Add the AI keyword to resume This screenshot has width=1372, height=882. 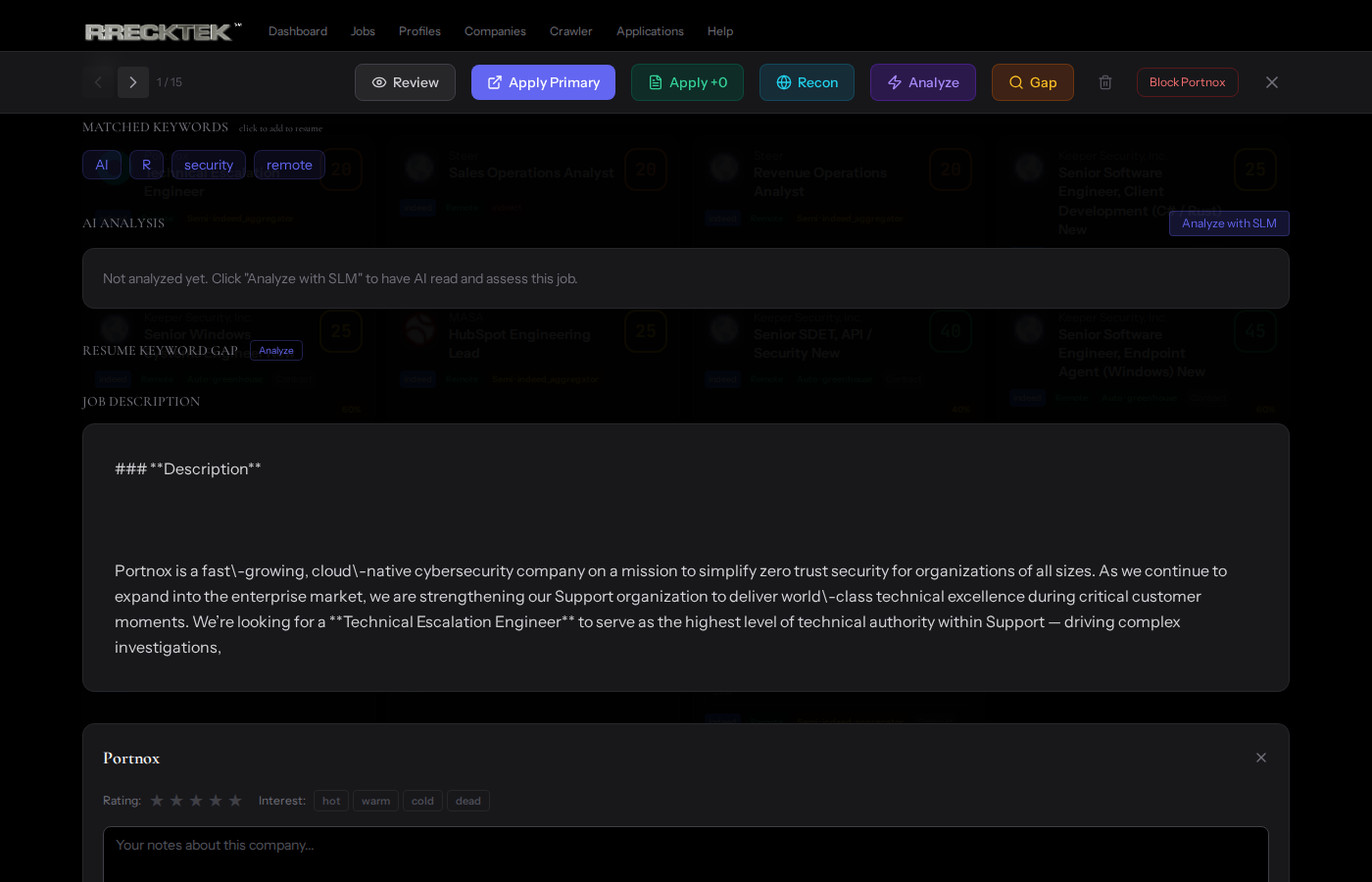coord(102,165)
